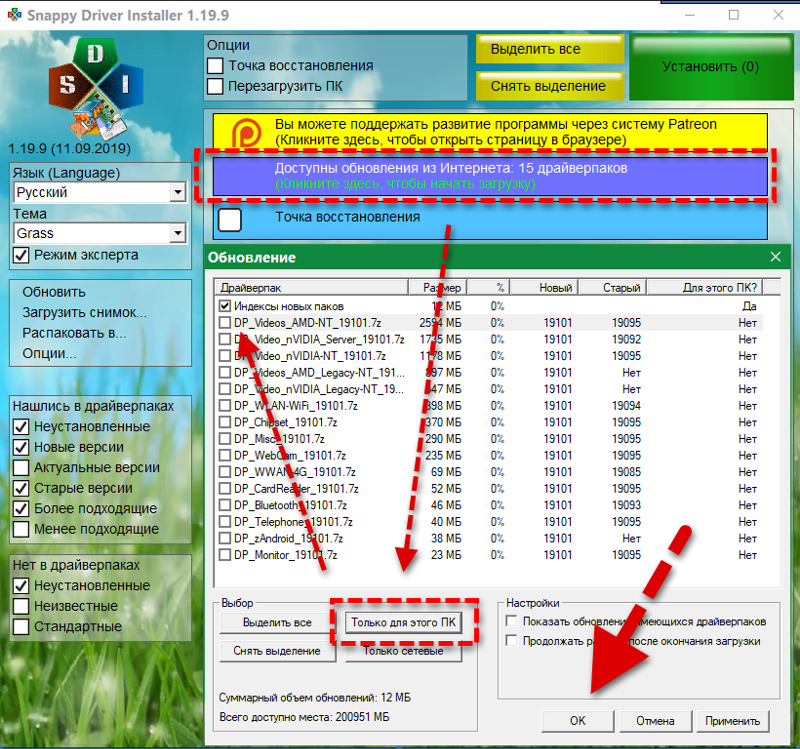Viewport: 800px width, 749px height.
Task: Click Выделить все in Выбор group
Action: (277, 622)
